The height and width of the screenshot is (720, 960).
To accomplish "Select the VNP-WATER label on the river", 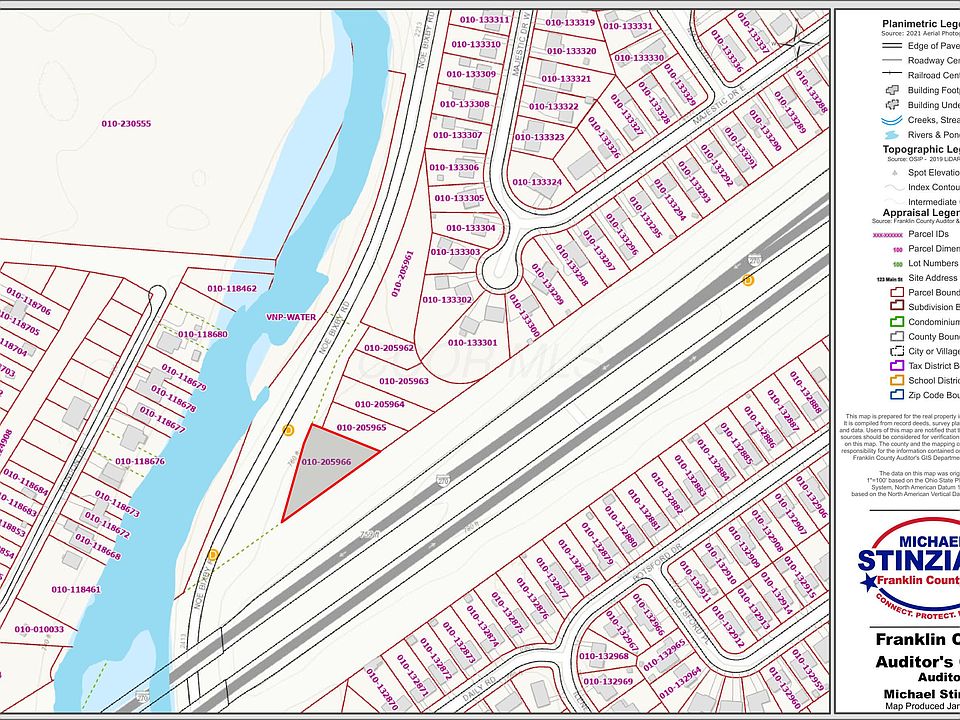I will tap(290, 317).
